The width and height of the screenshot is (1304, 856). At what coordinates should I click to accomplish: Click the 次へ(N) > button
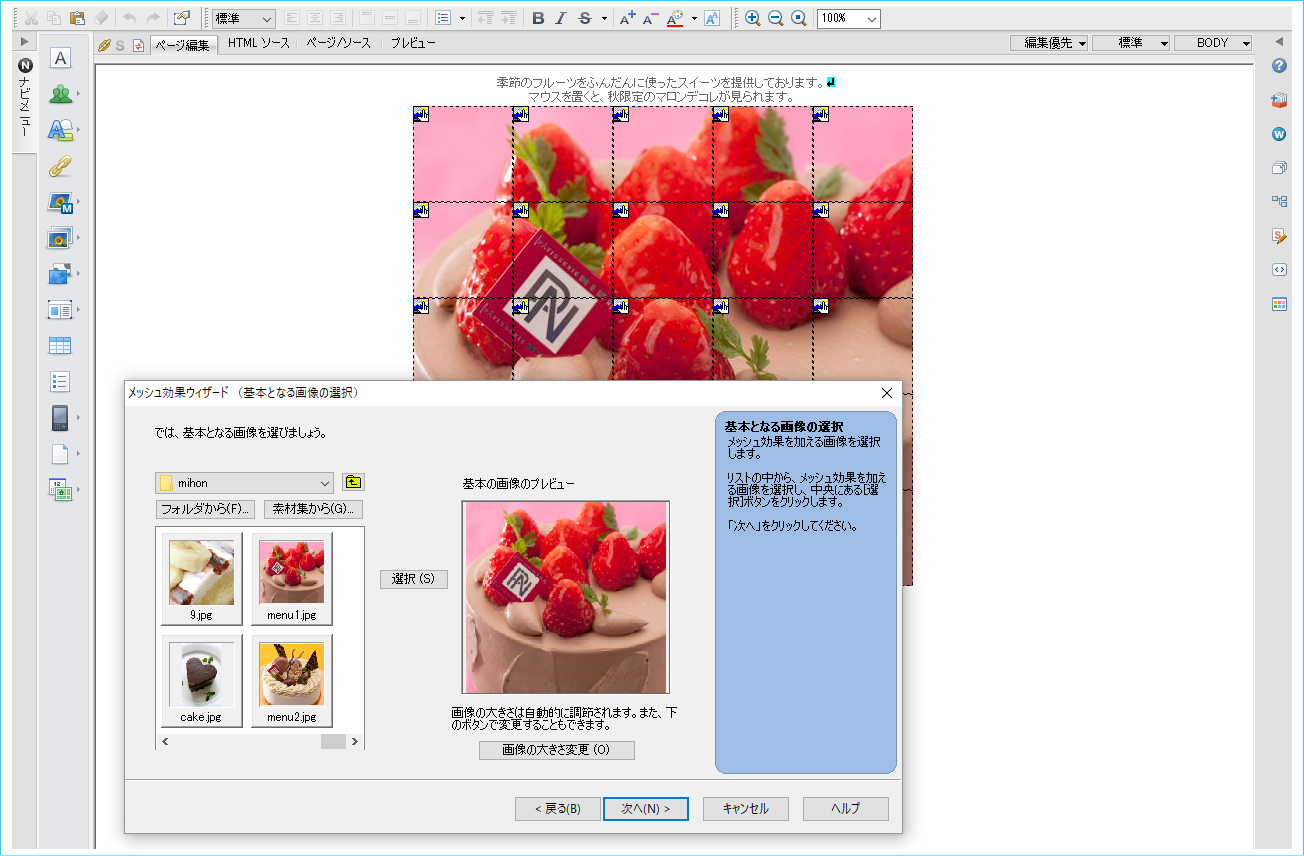tap(645, 808)
